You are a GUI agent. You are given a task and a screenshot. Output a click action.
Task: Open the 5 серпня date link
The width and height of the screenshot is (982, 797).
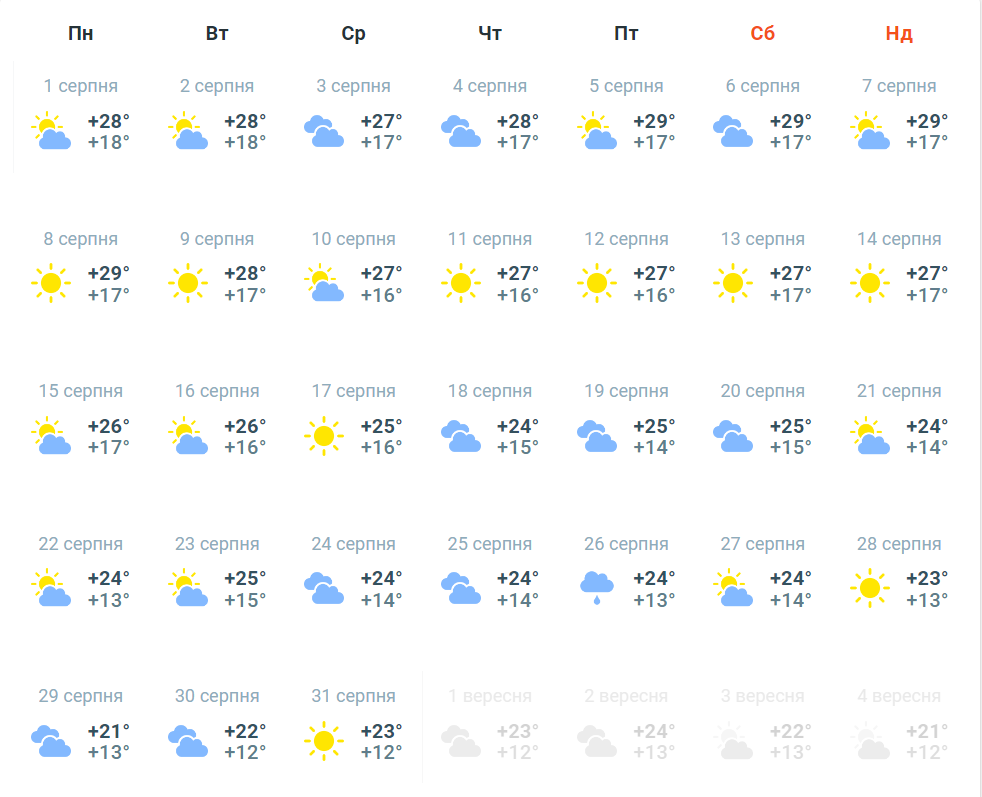[x=626, y=86]
